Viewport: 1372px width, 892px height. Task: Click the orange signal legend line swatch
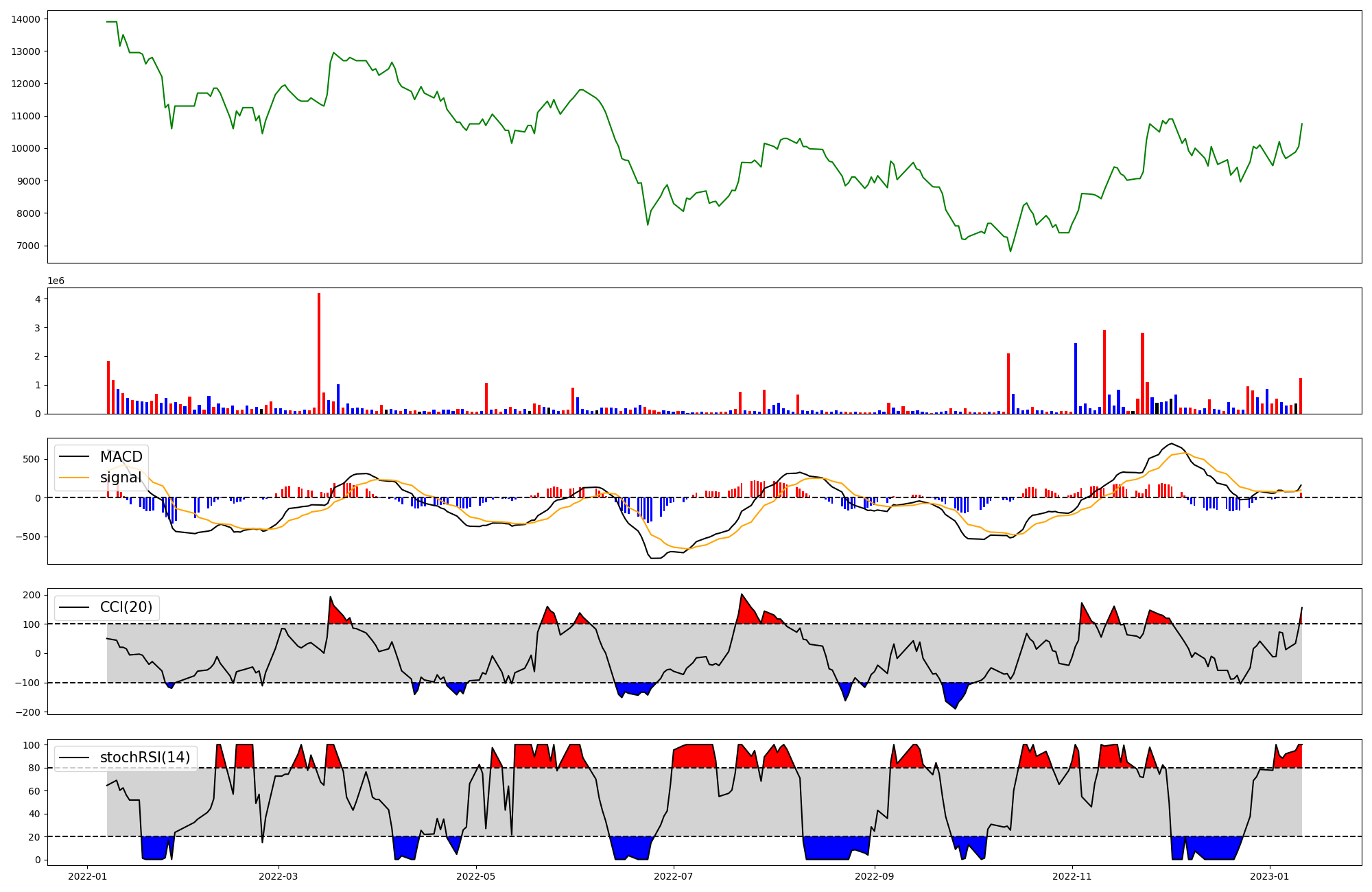pos(74,478)
